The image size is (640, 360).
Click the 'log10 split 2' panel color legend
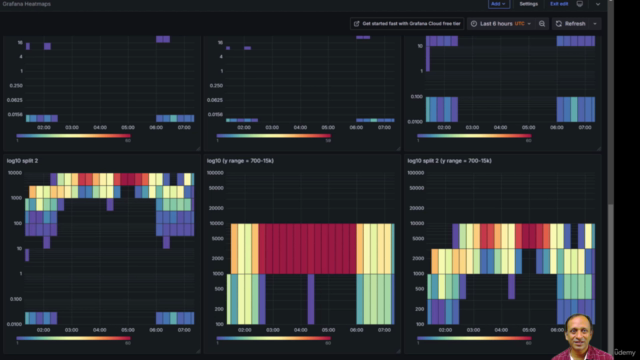[73, 339]
